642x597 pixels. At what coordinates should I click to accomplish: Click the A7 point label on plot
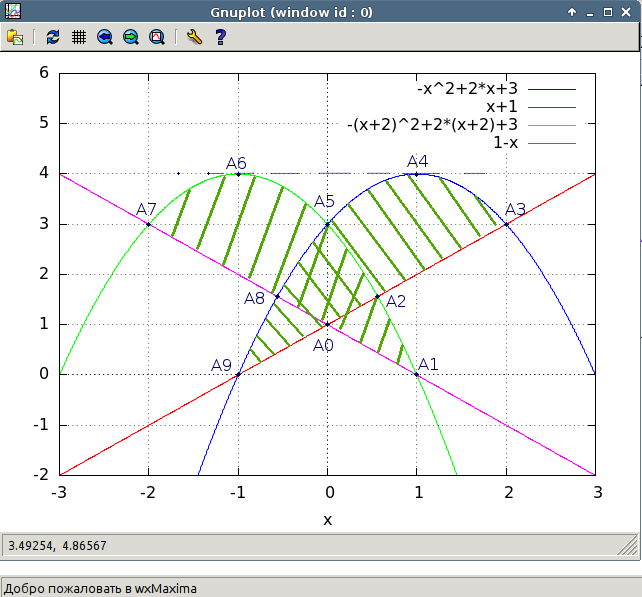click(146, 209)
